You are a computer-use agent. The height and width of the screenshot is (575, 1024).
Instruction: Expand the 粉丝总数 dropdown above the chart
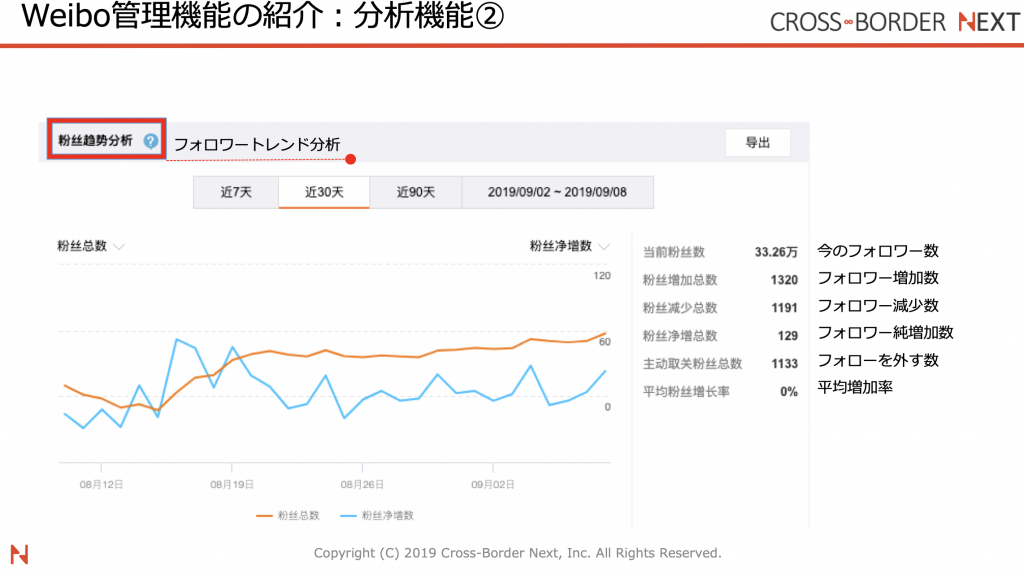[91, 246]
